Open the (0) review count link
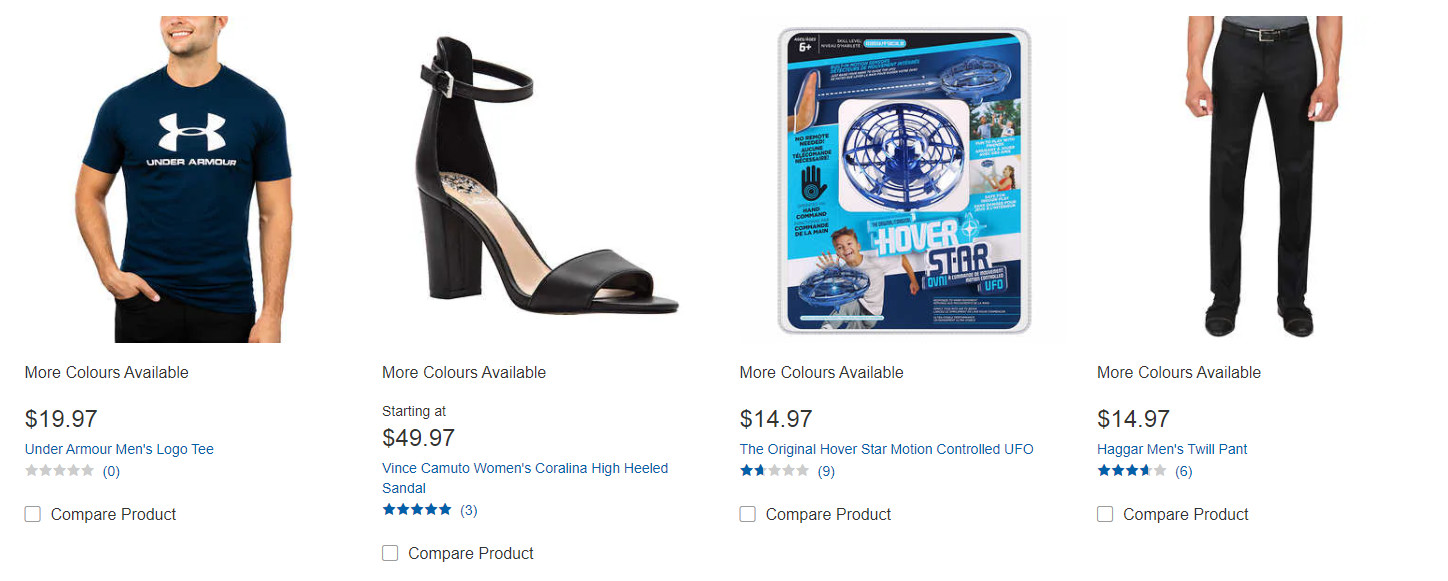 111,471
